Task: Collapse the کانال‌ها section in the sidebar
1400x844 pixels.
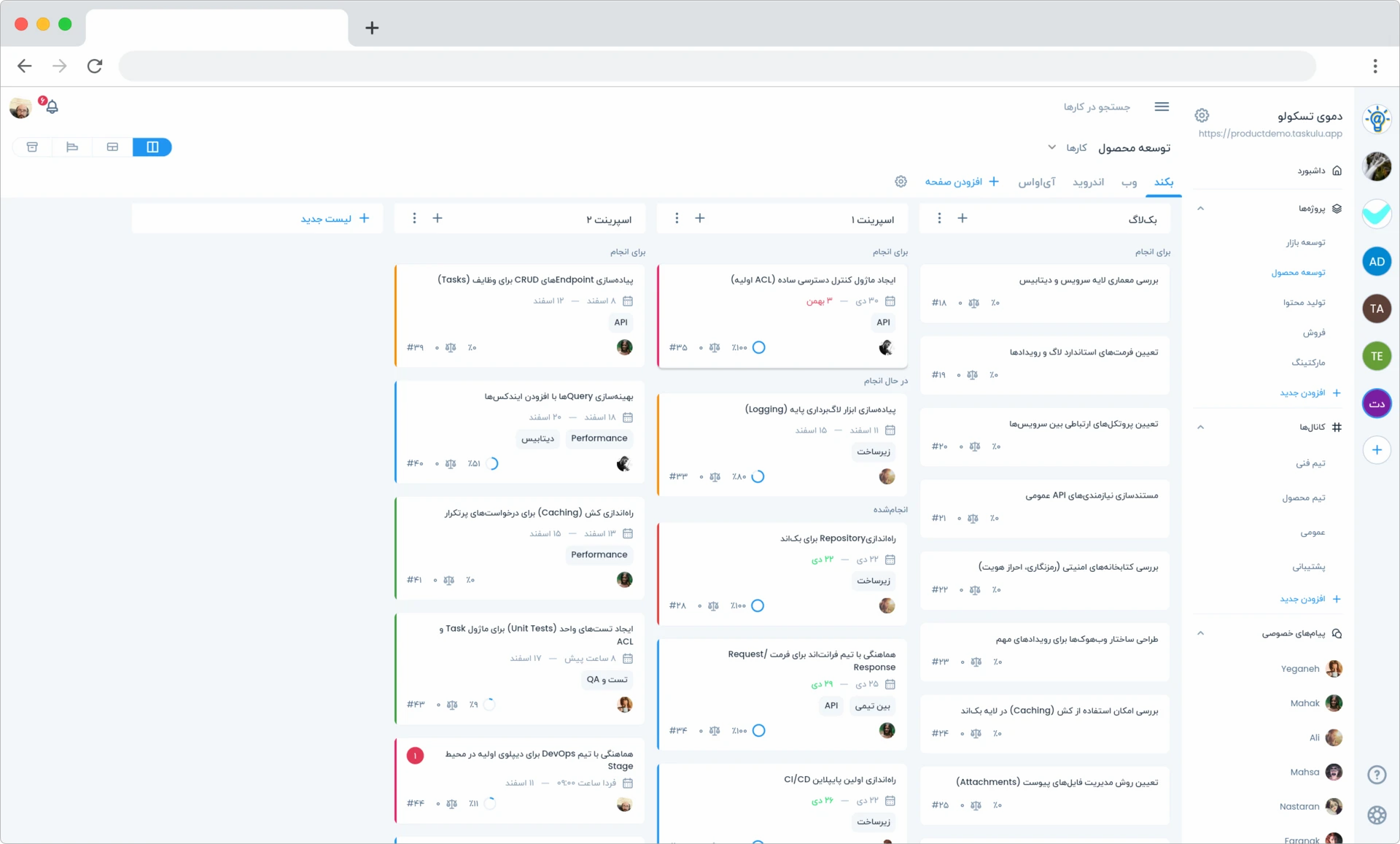Action: [1200, 427]
